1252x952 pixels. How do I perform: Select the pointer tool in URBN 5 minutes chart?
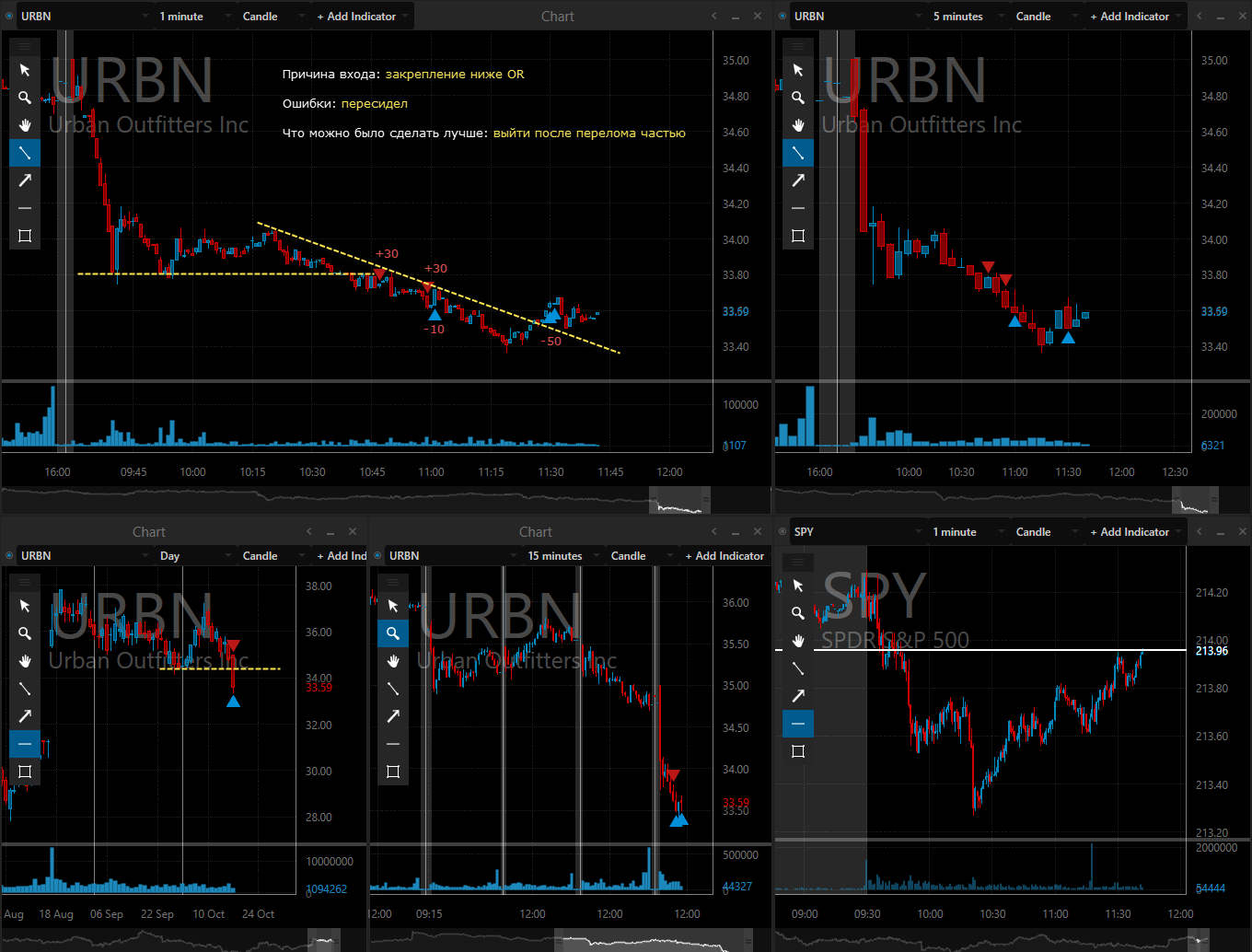(x=798, y=70)
